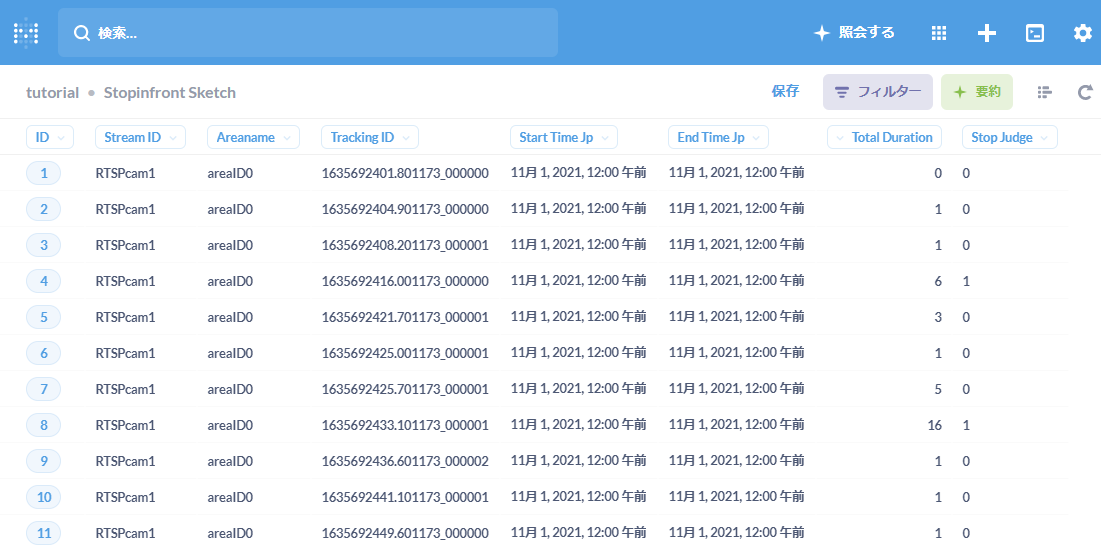This screenshot has width=1101, height=545.
Task: Click the search input field
Action: [308, 33]
